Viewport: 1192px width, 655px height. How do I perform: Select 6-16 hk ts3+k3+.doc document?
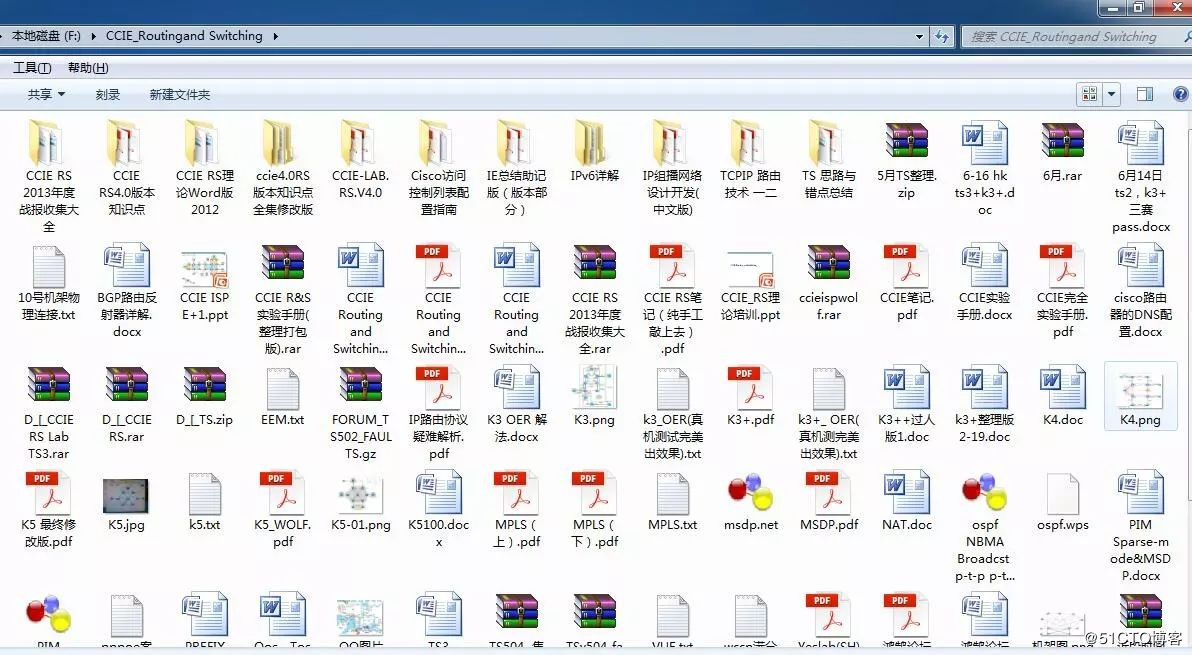click(x=984, y=168)
